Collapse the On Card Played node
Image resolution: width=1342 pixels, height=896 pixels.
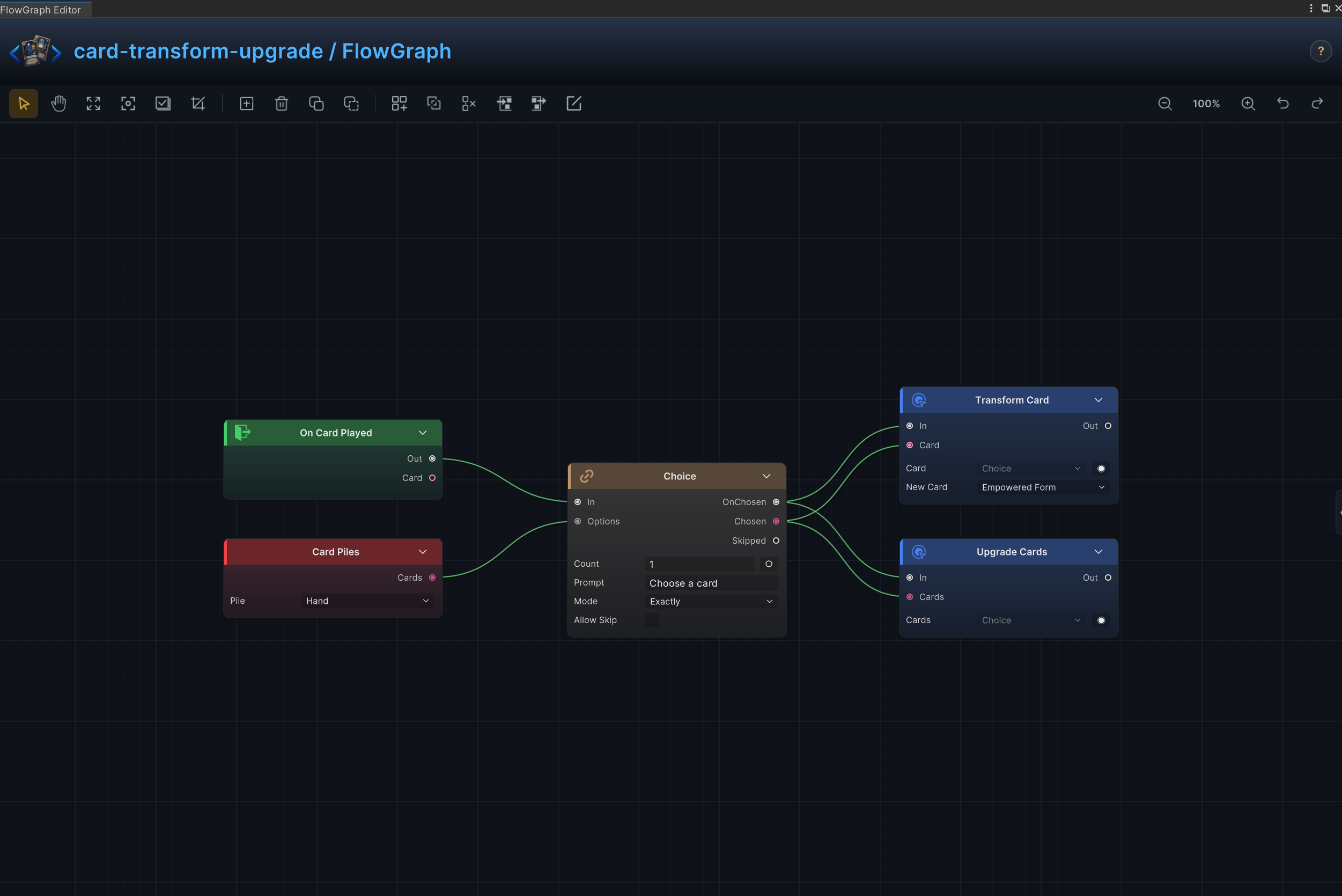tap(422, 433)
